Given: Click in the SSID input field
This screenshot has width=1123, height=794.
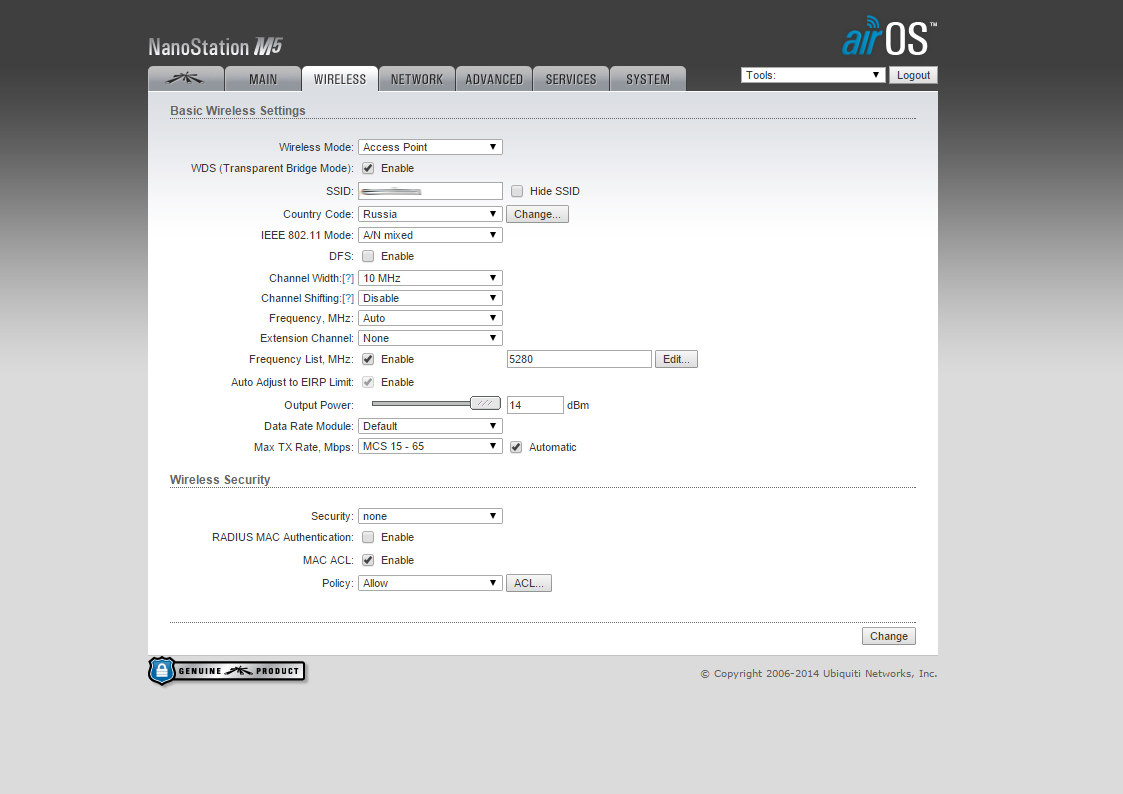Looking at the screenshot, I should pos(430,191).
